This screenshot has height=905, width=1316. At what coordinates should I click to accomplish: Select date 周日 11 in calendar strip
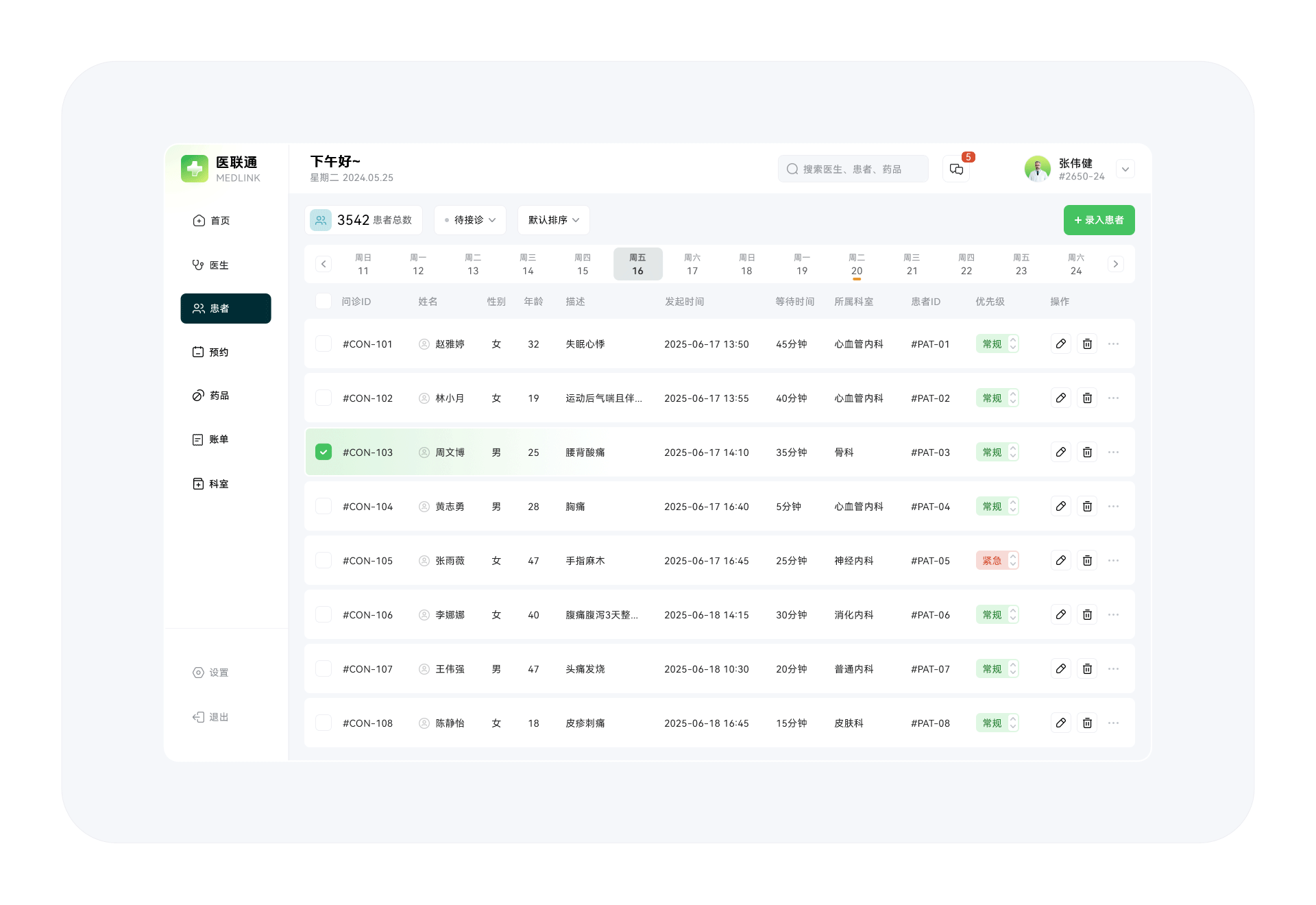[x=363, y=264]
